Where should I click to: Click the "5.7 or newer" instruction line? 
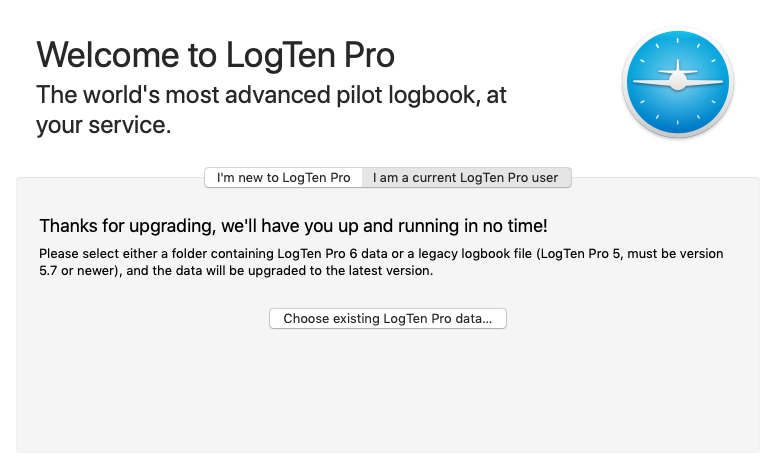coord(236,271)
